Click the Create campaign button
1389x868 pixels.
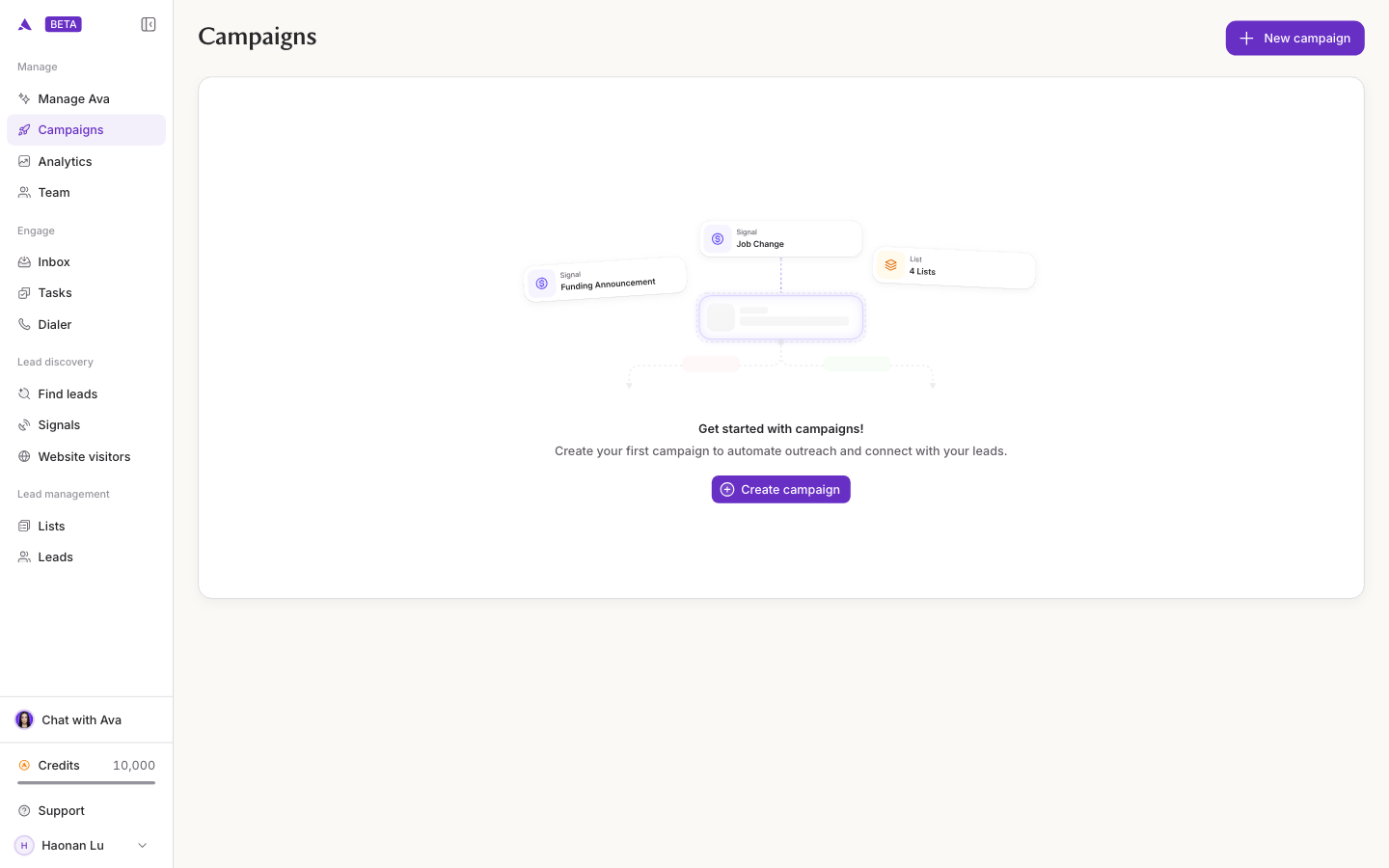tap(780, 489)
